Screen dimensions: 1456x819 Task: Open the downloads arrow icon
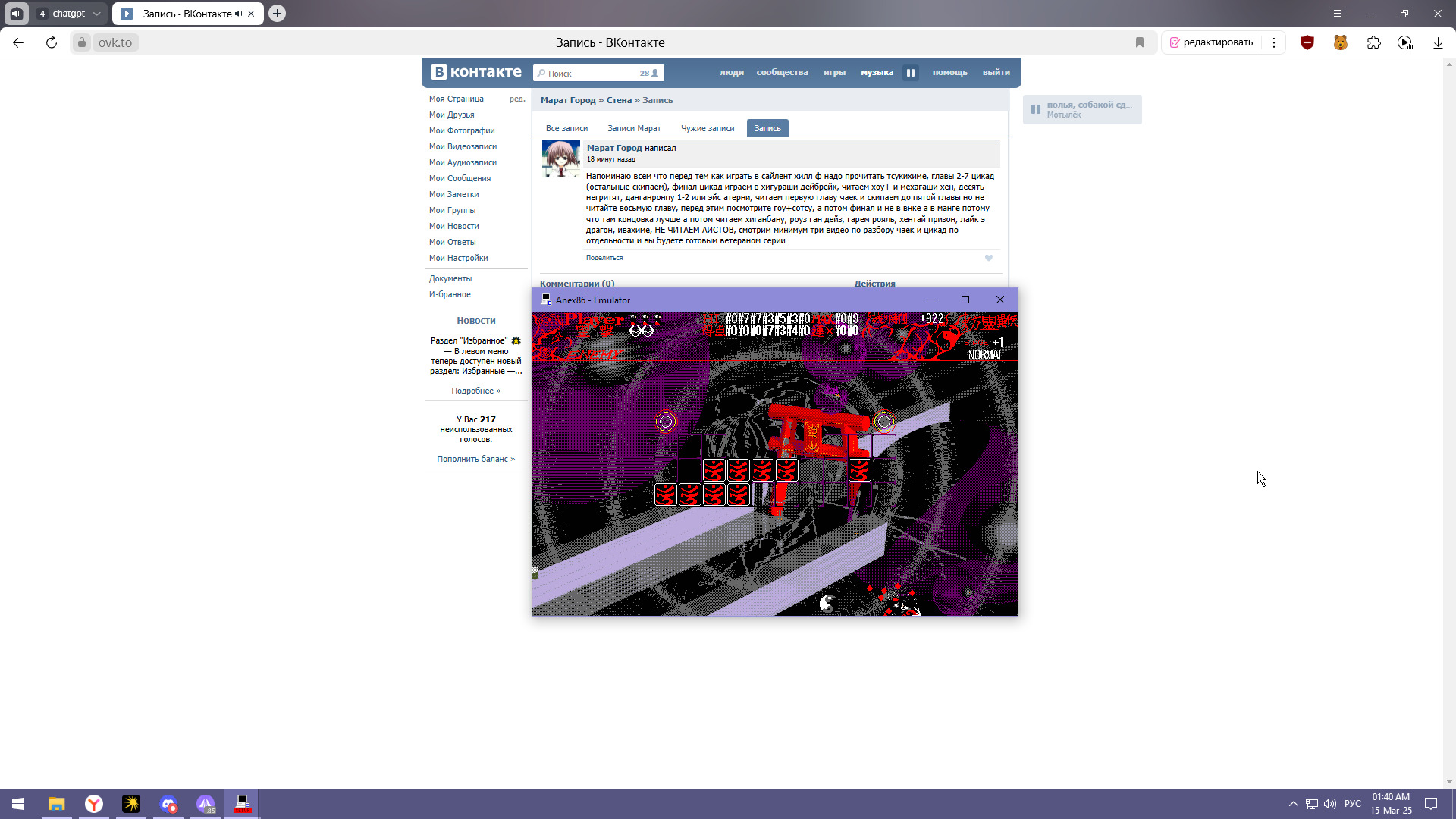(x=1438, y=42)
